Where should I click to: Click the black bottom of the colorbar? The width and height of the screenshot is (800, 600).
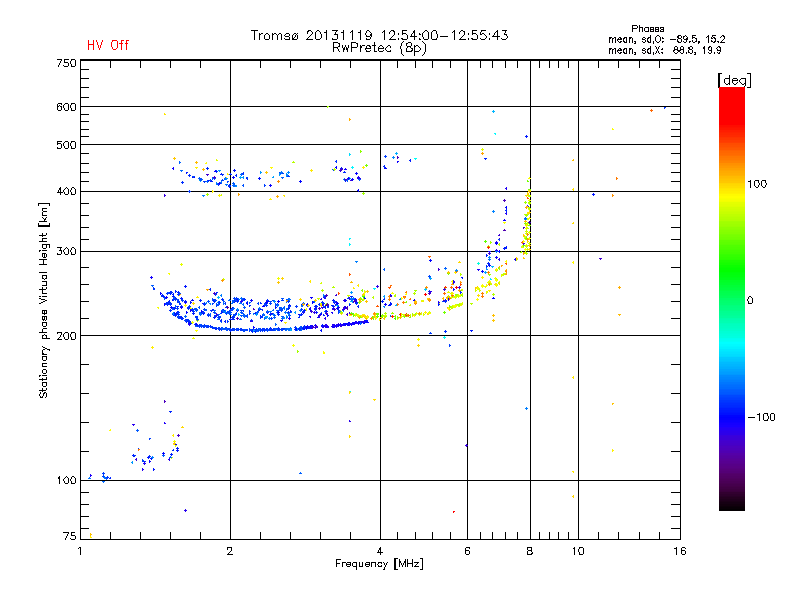(x=732, y=503)
